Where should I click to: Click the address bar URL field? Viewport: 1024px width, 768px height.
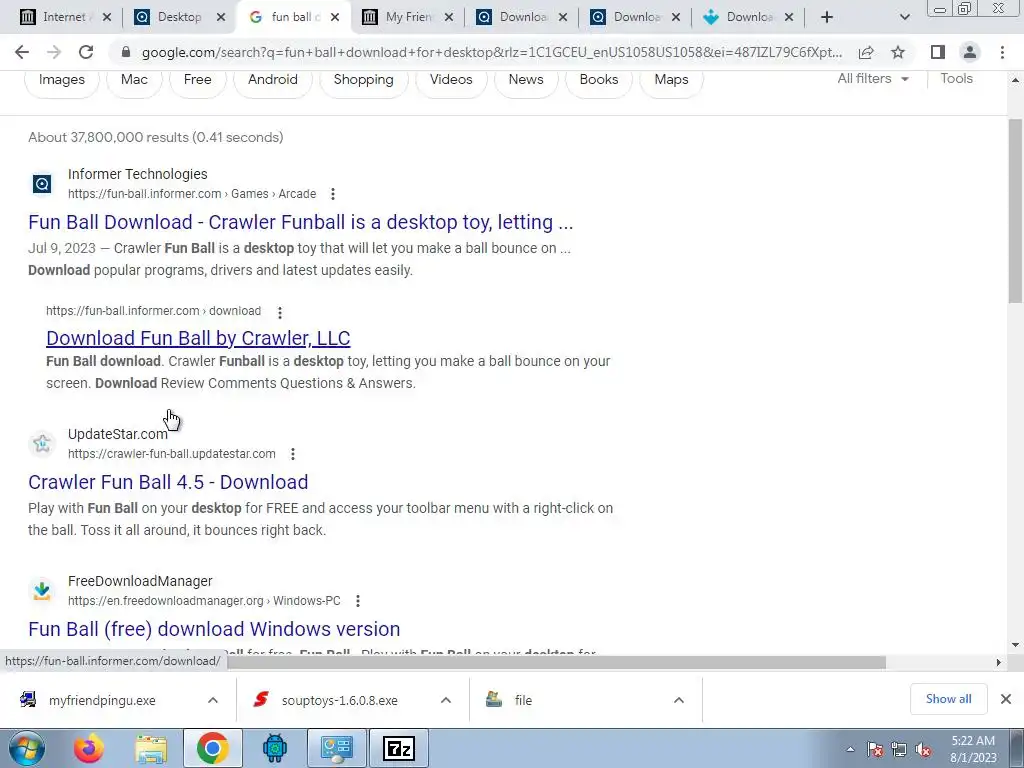(490, 52)
